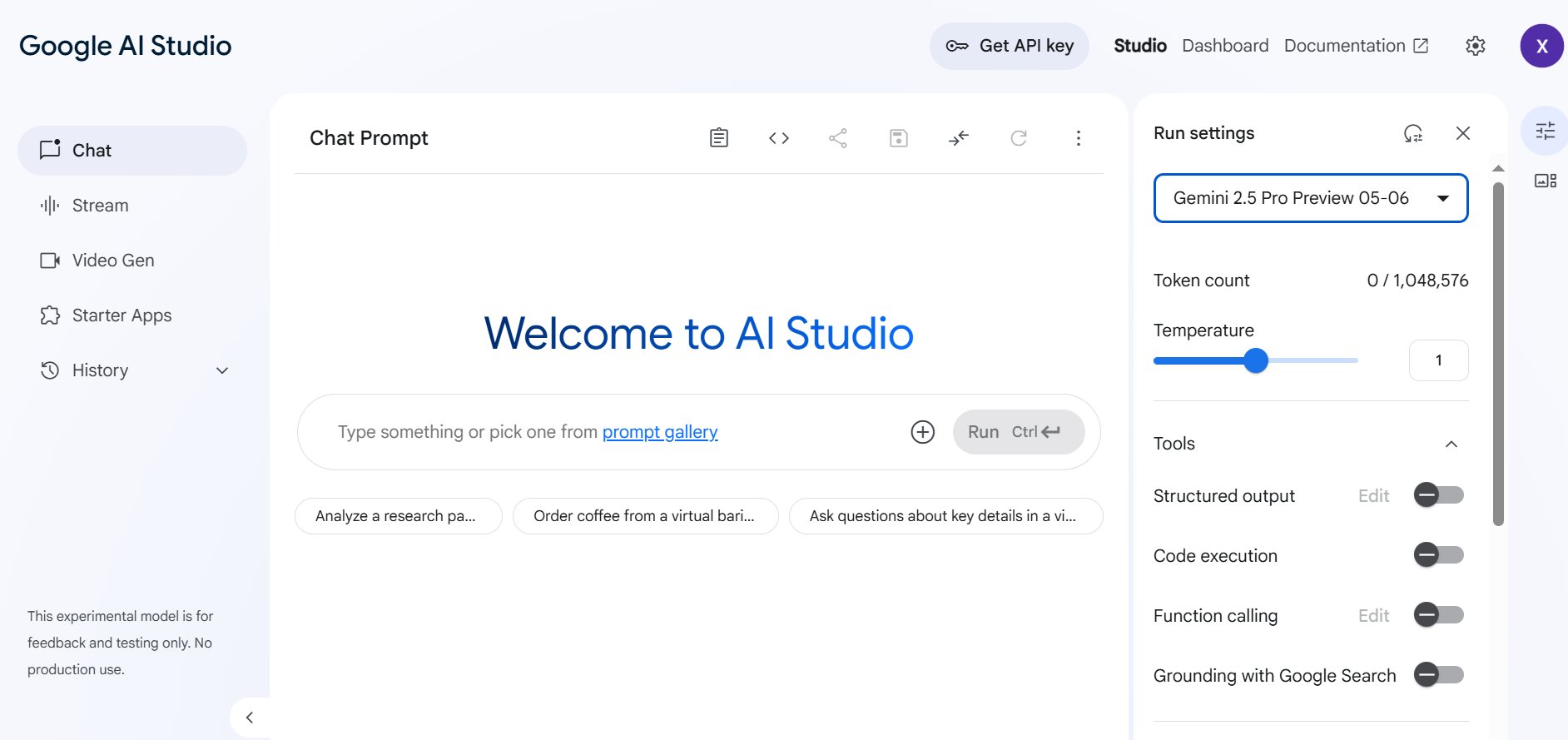
Task: Open the Stream section
Action: tap(132, 206)
